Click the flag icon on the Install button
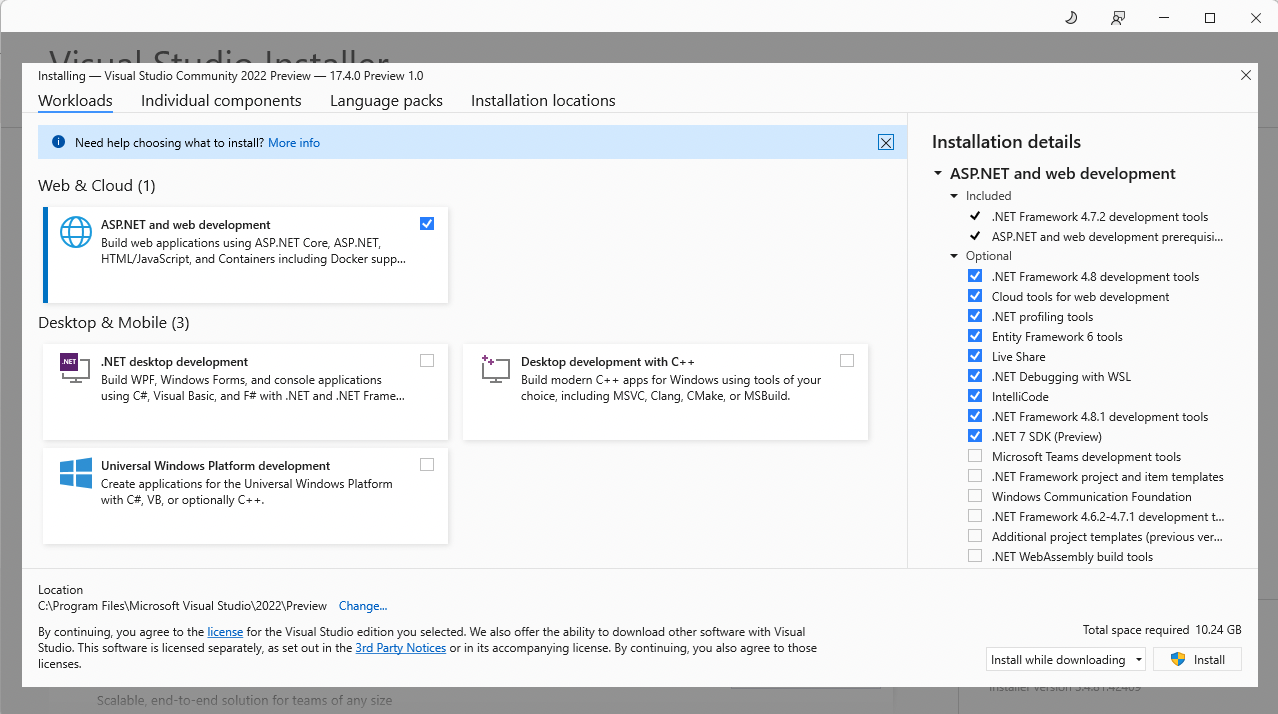This screenshot has height=714, width=1278. pyautogui.click(x=1175, y=658)
